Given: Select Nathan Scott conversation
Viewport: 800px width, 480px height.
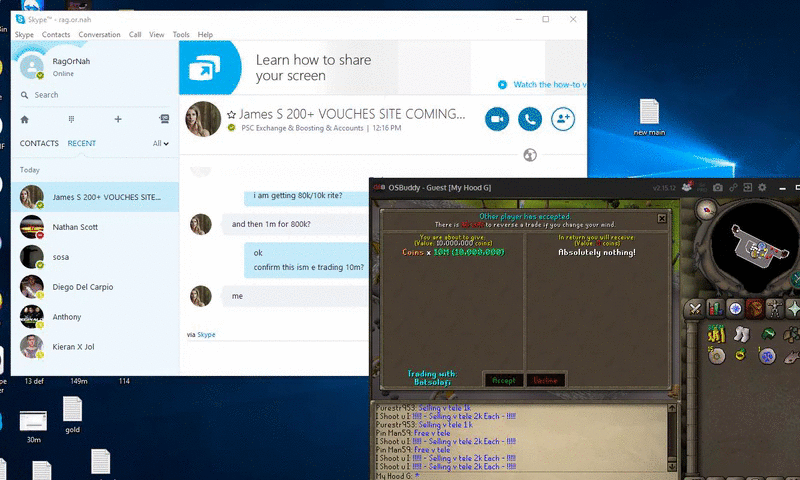Looking at the screenshot, I should (95, 227).
